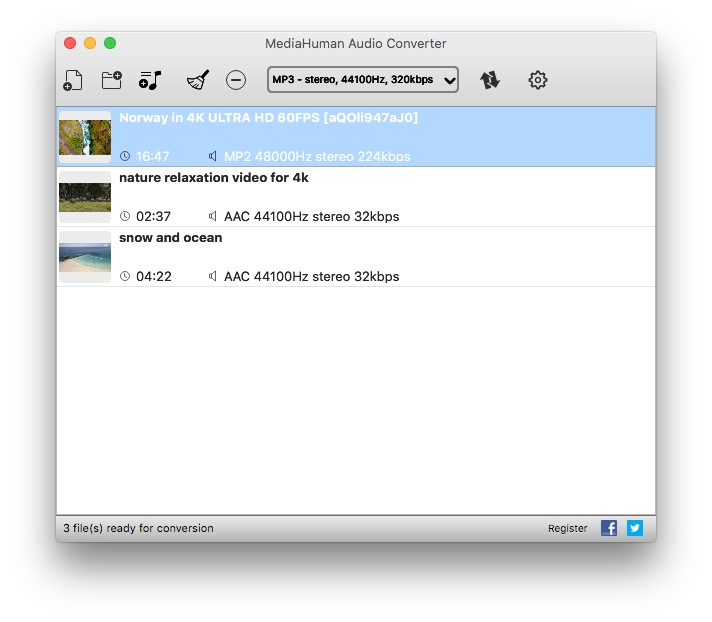Open the MP3 output format dropdown
Viewport: 712px width, 622px height.
[x=362, y=80]
